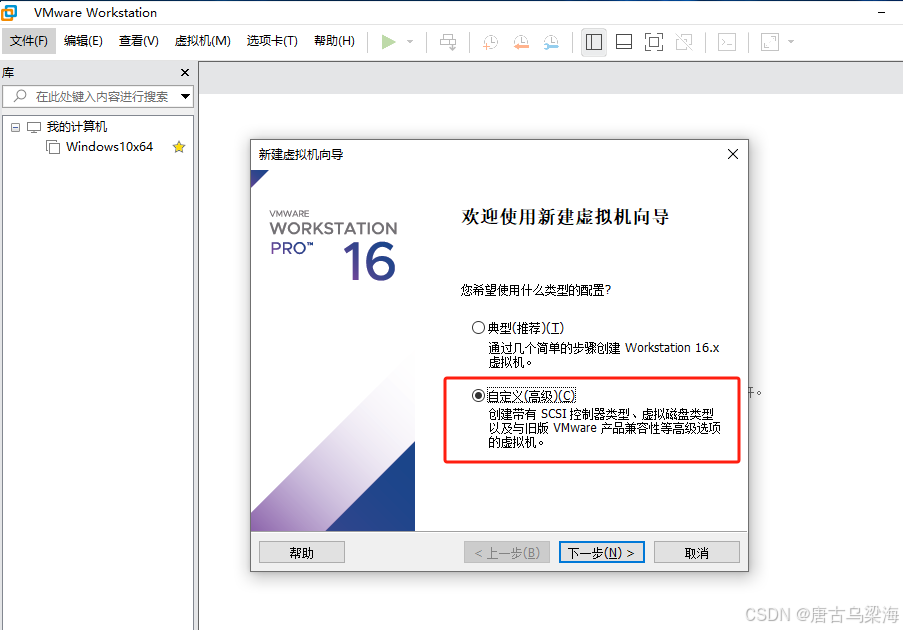Open the Snapshot Manager icon
This screenshot has height=630, width=903.
coord(551,41)
